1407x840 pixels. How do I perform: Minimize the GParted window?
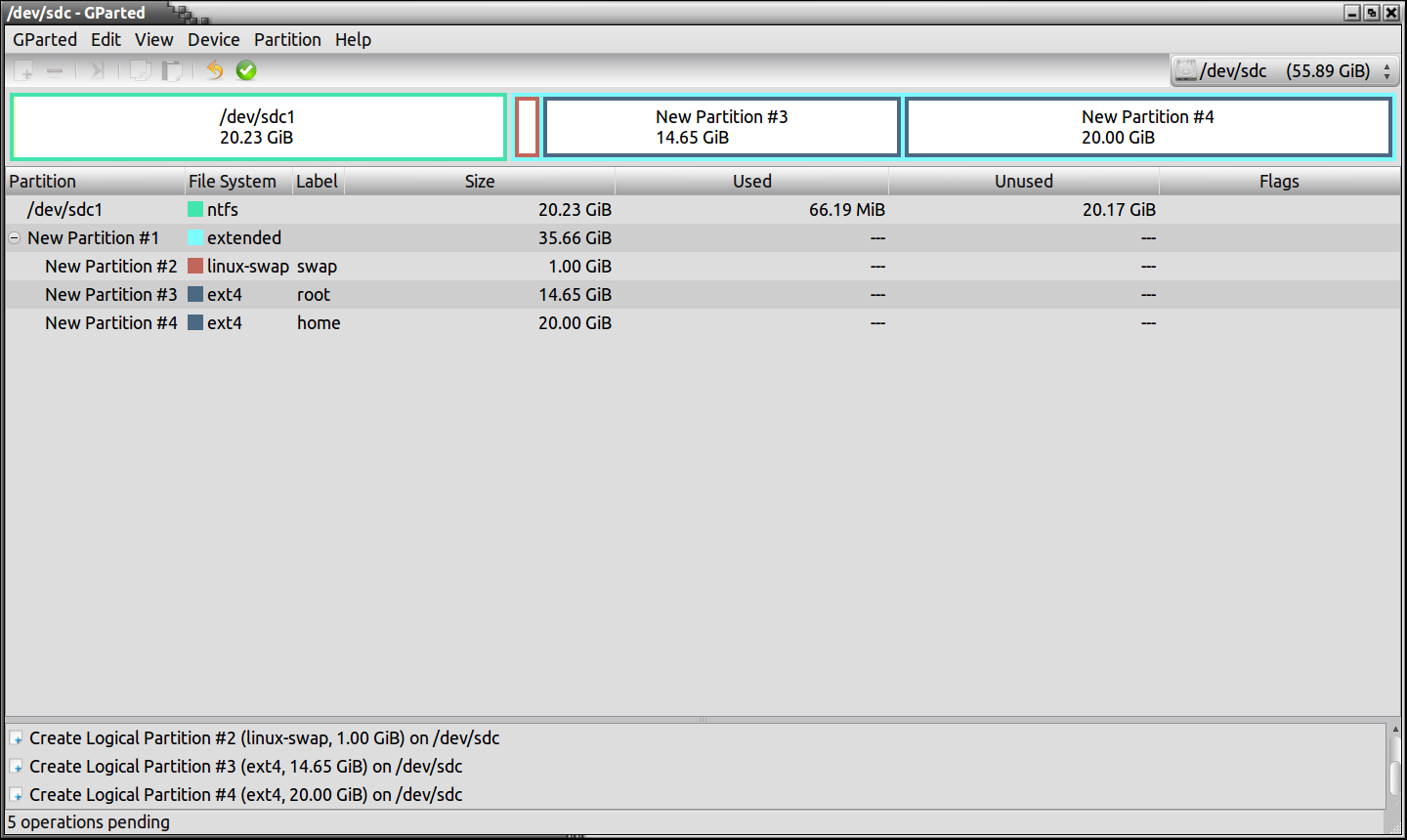(1352, 13)
